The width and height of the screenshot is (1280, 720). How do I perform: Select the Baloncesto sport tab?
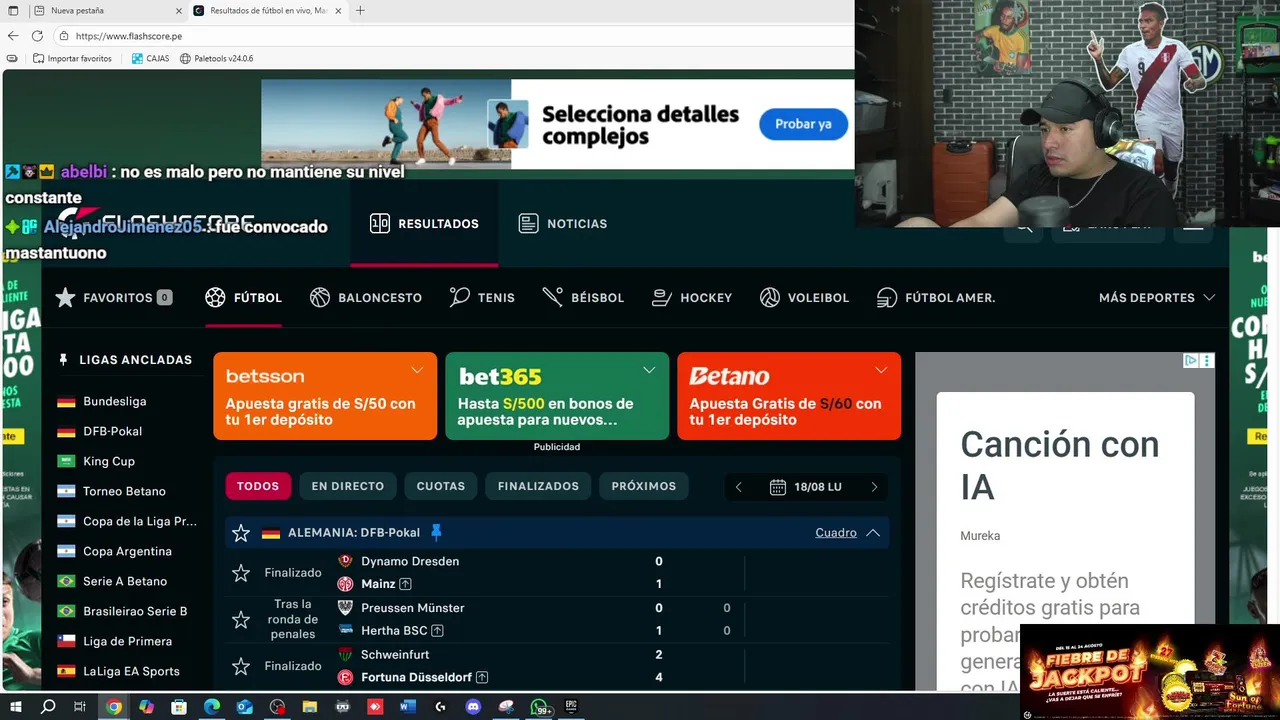coord(366,297)
